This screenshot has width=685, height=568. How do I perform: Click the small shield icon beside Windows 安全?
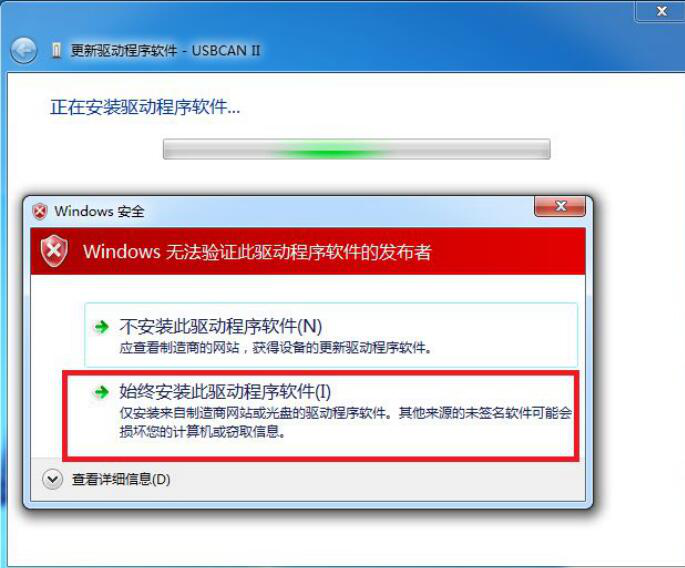(x=40, y=211)
